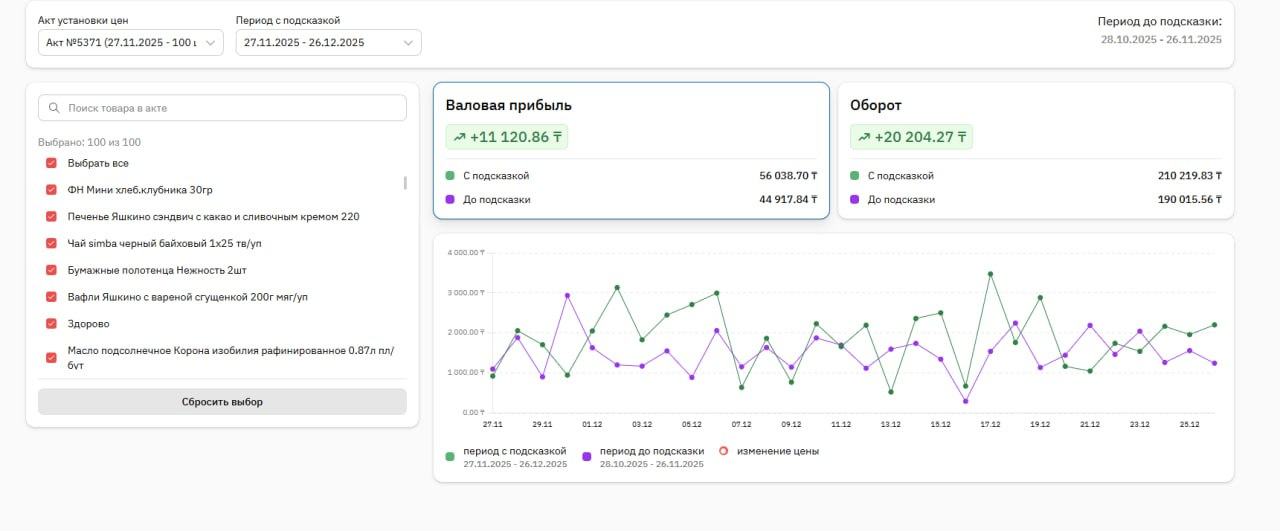Click purple До подсказки dot in Валовая прибыль
The image size is (1280, 531).
450,200
